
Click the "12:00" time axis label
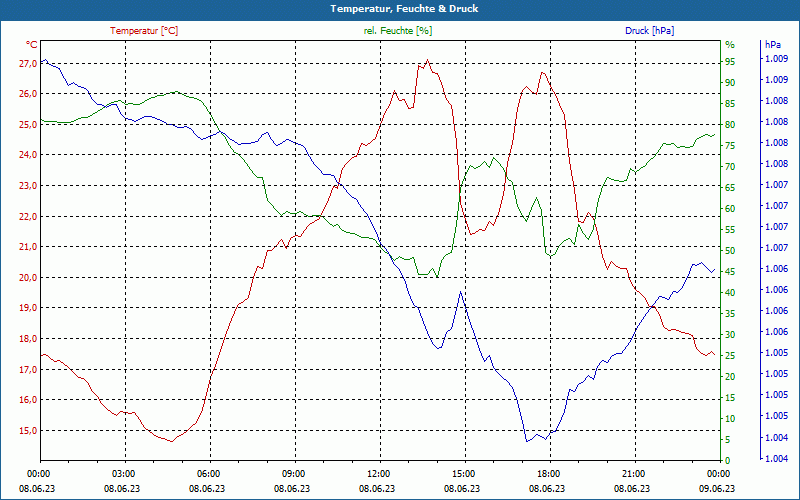378,473
